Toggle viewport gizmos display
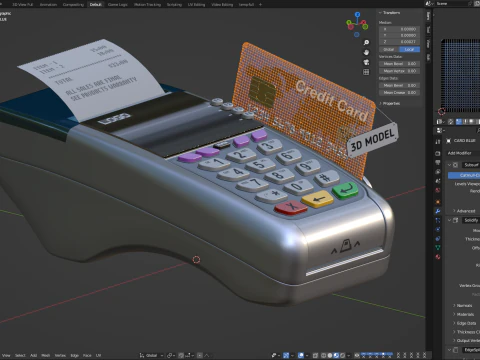Screen dimensions: 480x360 [x=286, y=355]
